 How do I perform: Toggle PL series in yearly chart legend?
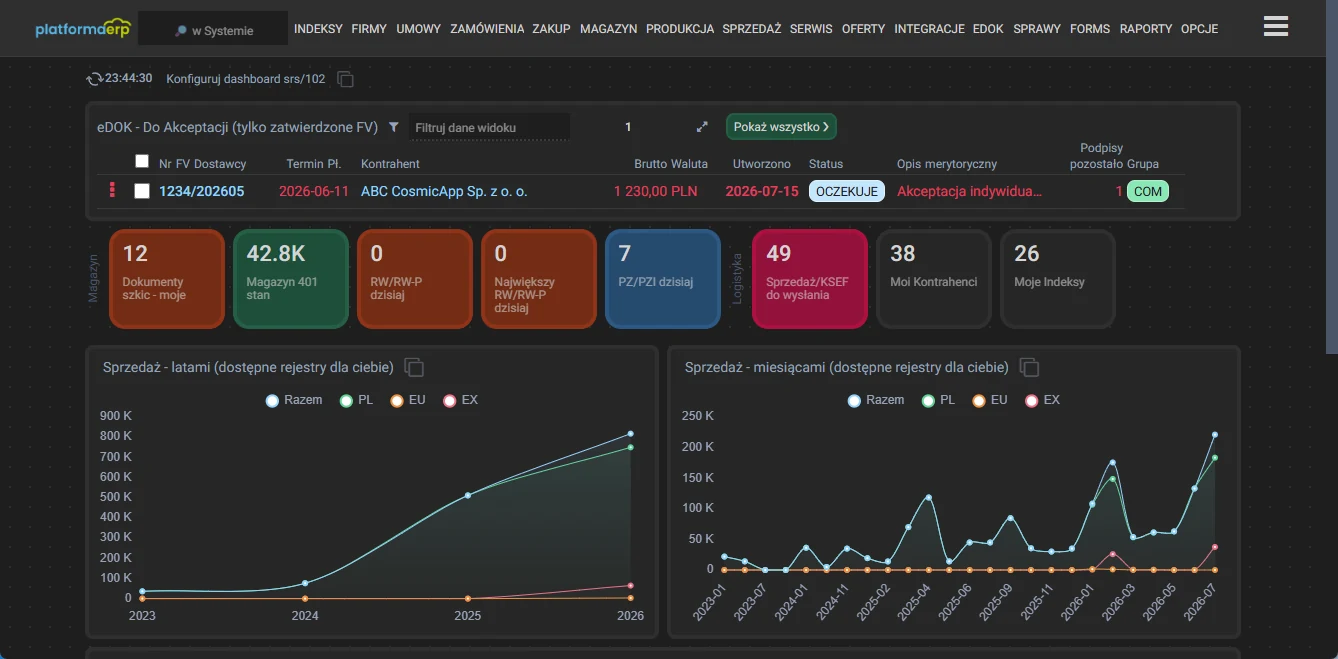[357, 400]
